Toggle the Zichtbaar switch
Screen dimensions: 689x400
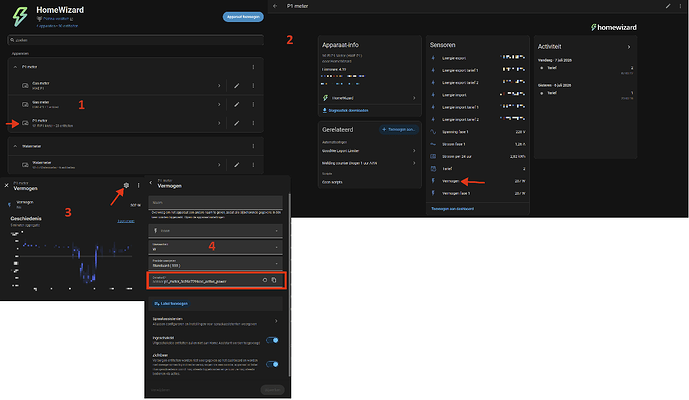point(272,364)
